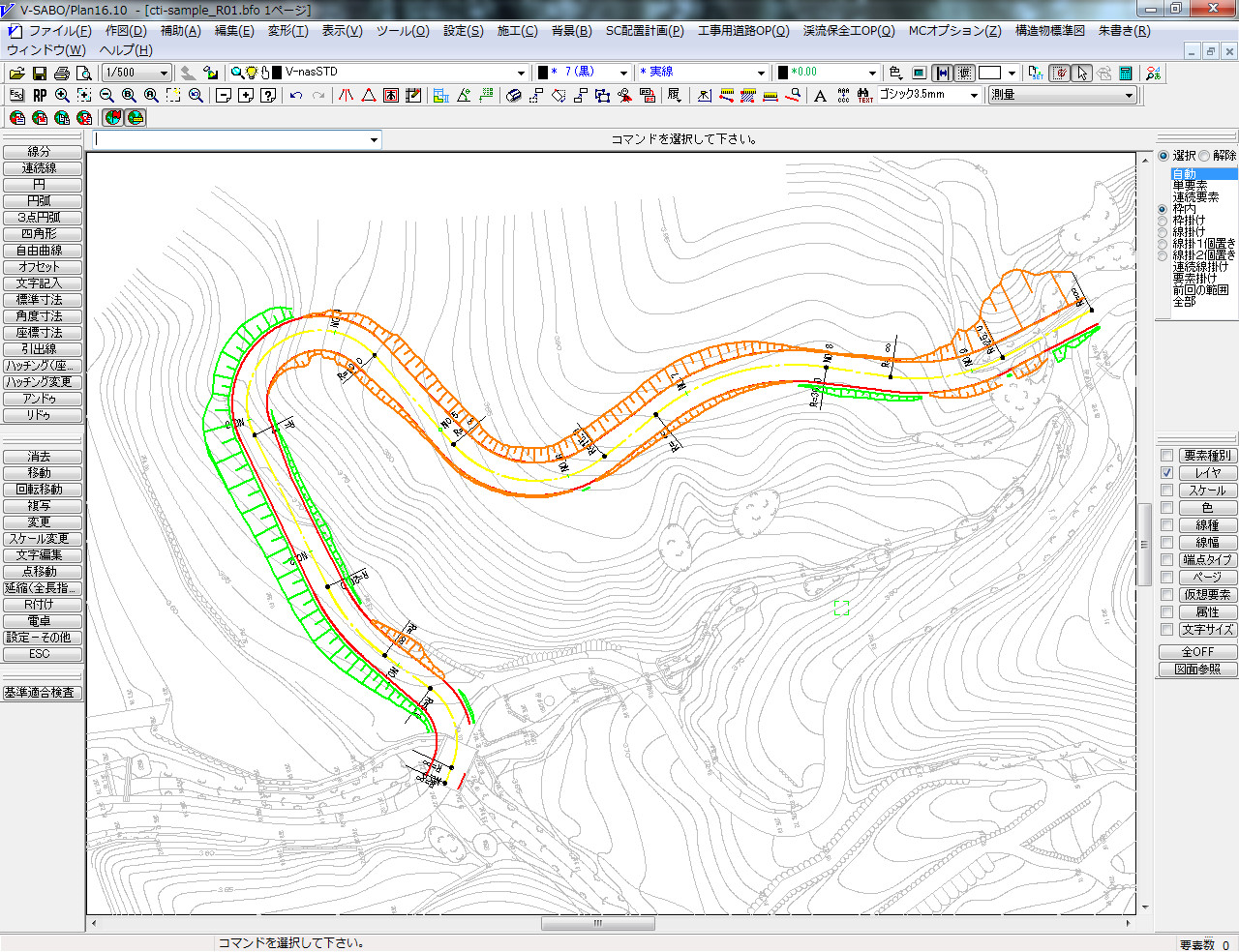
Task: Click the calculator icon
Action: pyautogui.click(x=1126, y=73)
